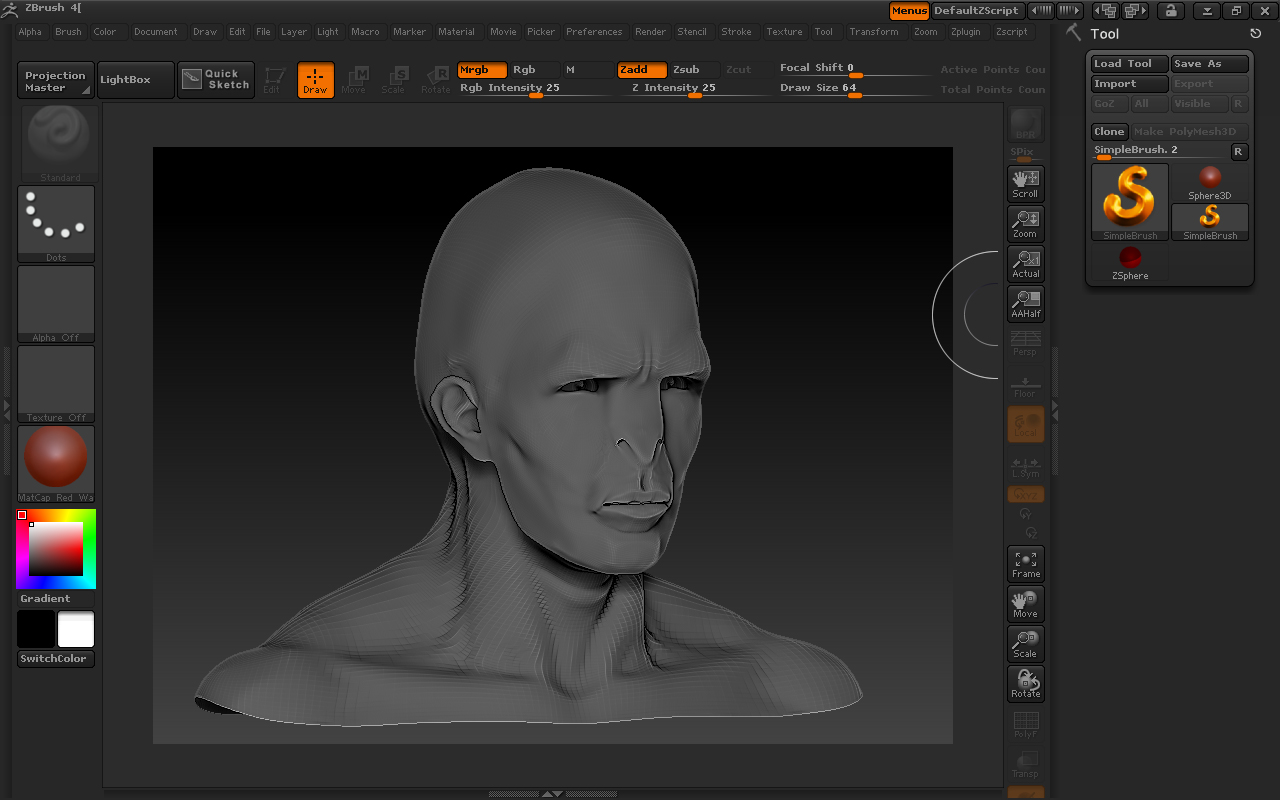This screenshot has height=800, width=1280.
Task: Toggle the Mrgb channel mode
Action: click(x=482, y=70)
